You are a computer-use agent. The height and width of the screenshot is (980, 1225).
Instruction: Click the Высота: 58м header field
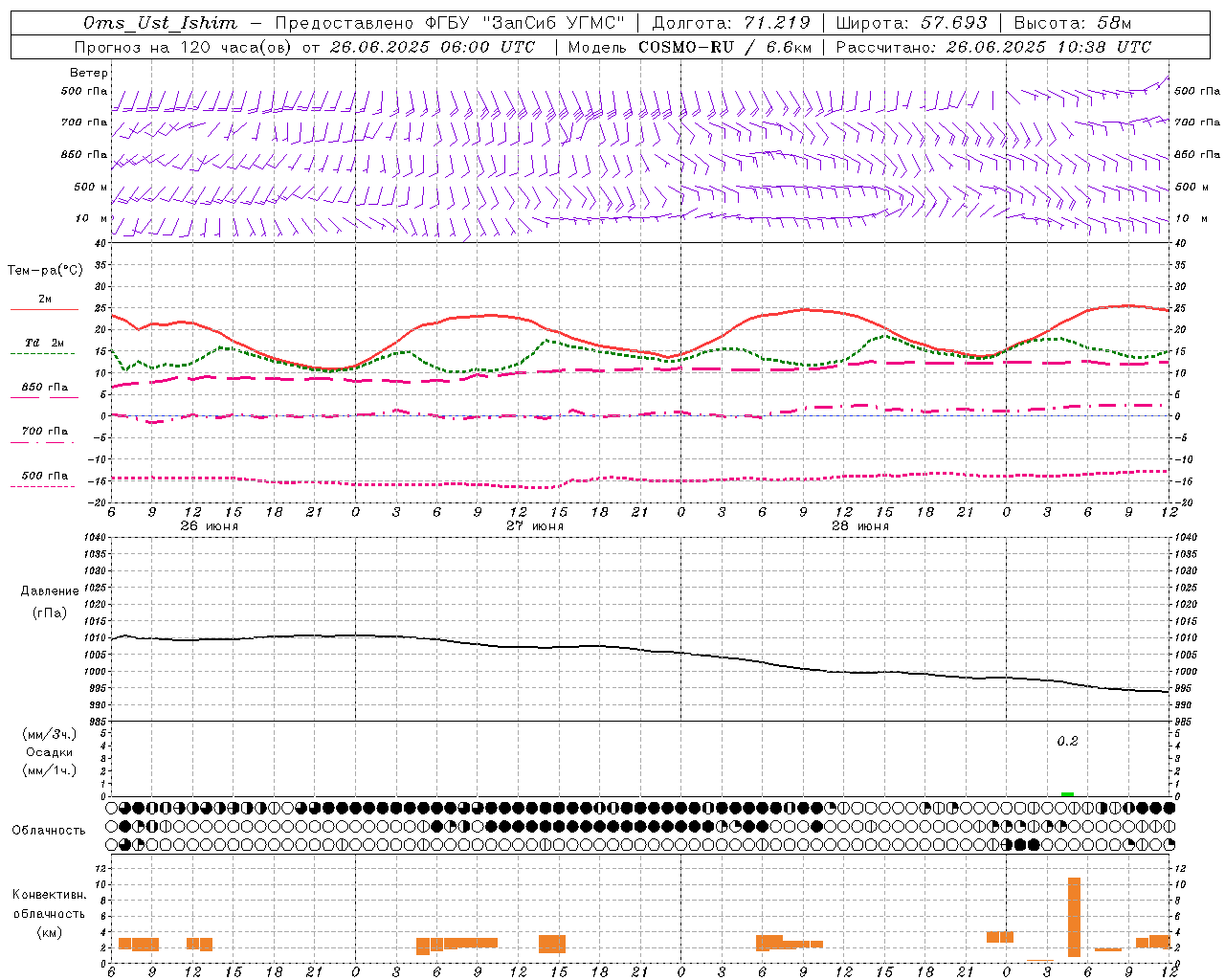[1072, 23]
